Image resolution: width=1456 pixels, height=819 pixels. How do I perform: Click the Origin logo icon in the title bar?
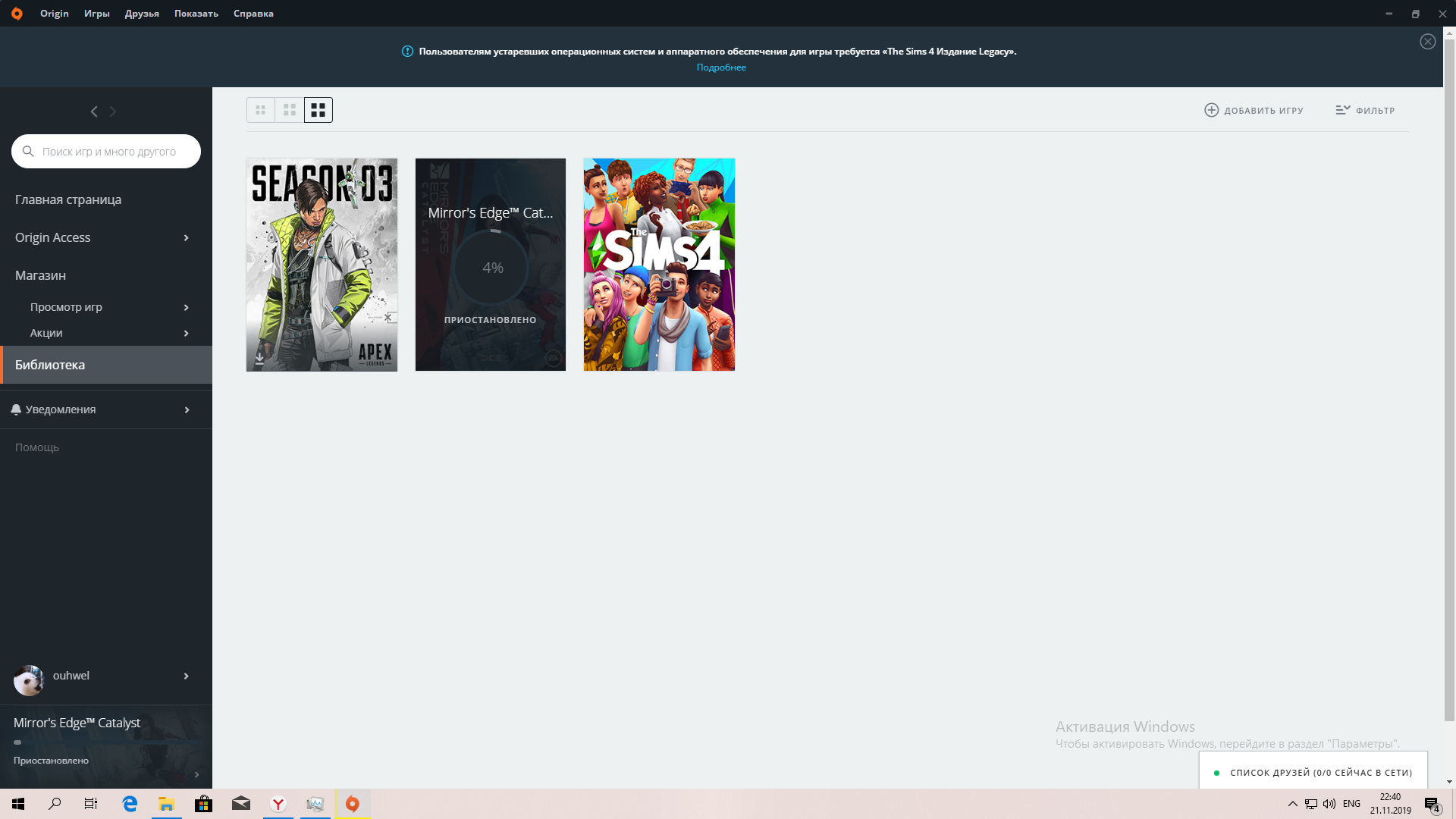[x=17, y=14]
